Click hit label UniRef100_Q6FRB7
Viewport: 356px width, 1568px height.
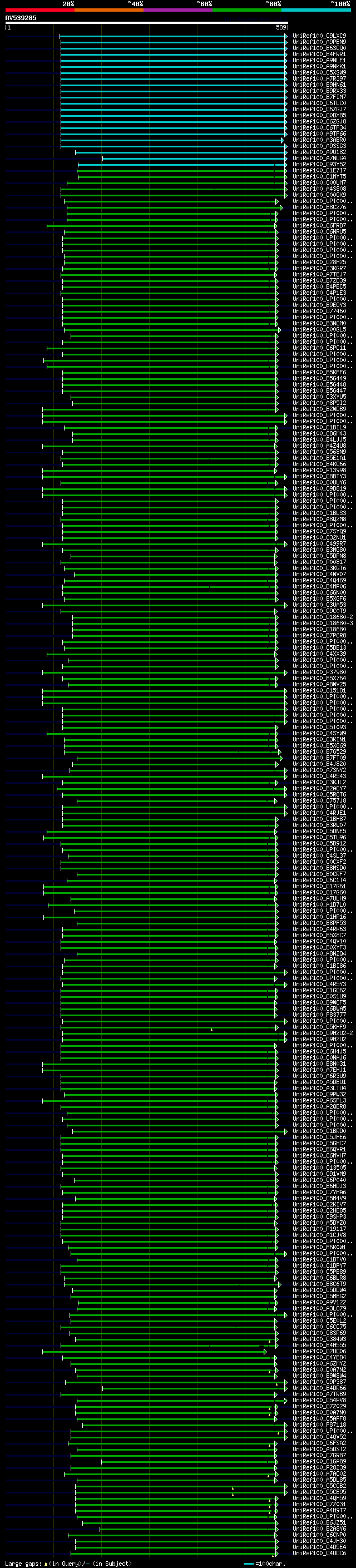coord(319,226)
